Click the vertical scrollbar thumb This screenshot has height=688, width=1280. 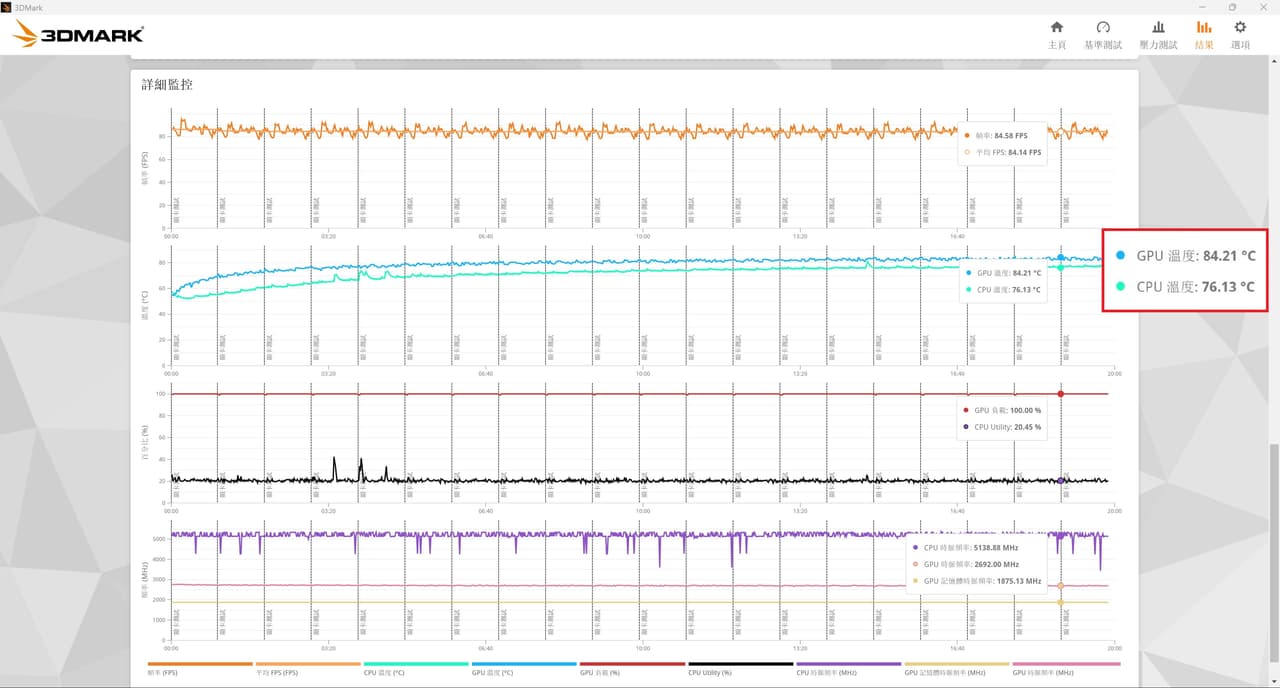pos(1273,564)
